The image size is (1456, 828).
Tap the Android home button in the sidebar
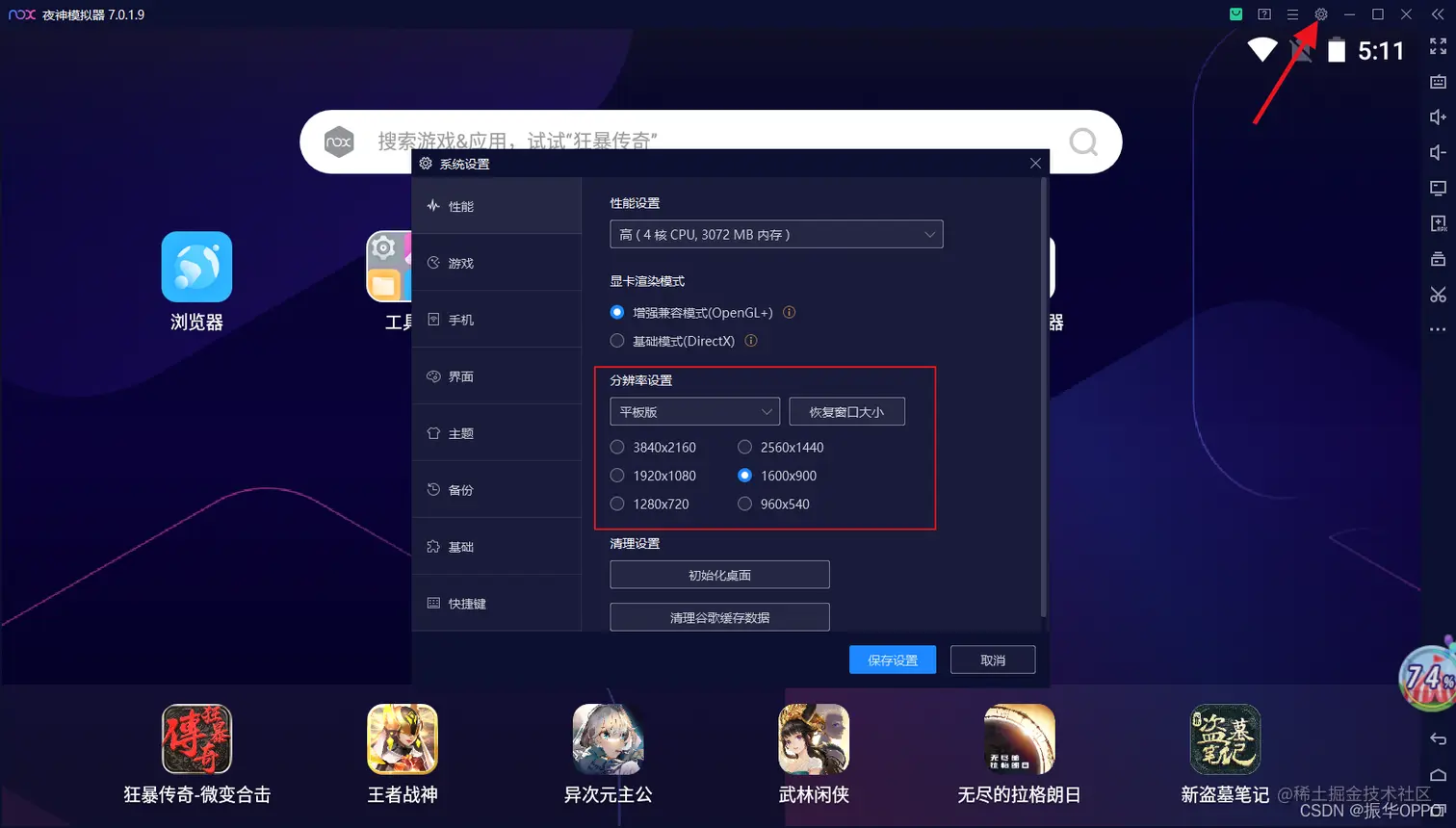pyautogui.click(x=1438, y=775)
